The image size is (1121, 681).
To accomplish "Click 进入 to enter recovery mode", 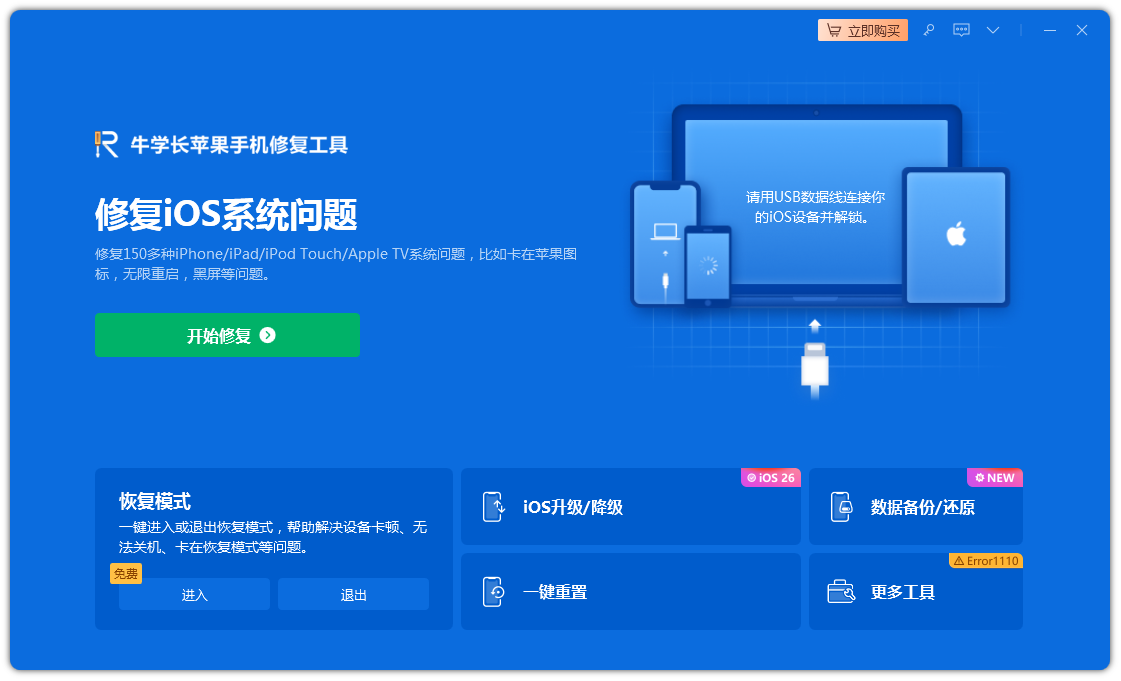I will 194,595.
